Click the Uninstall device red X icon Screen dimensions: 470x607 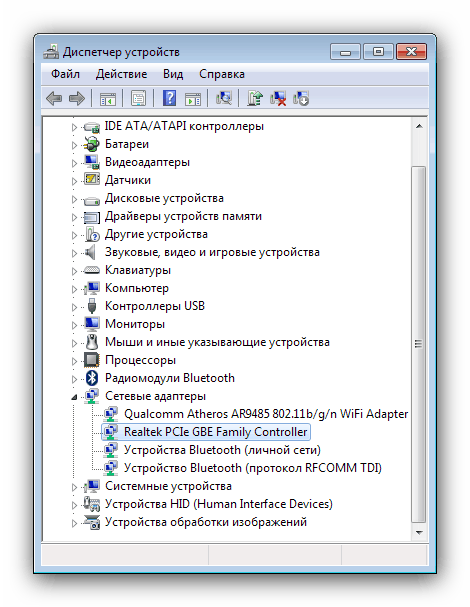[x=278, y=99]
